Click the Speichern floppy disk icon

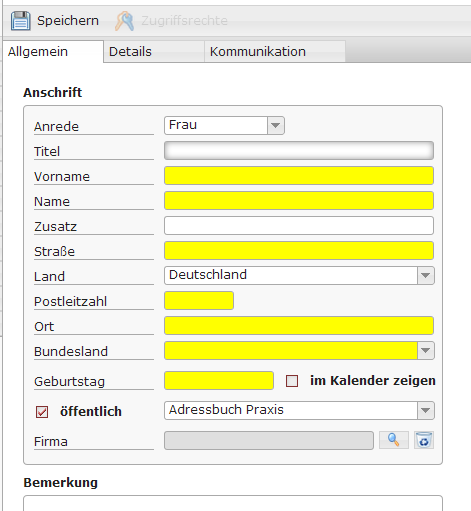point(21,21)
